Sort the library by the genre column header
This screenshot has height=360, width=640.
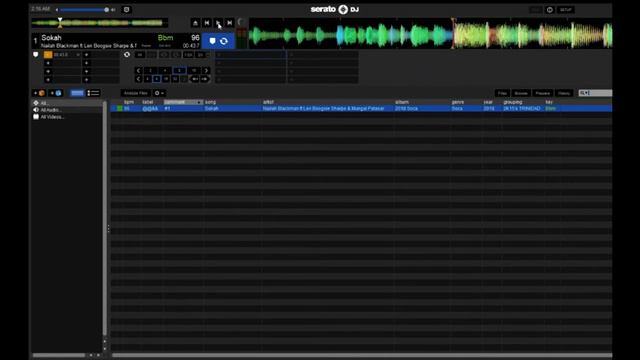coord(458,102)
